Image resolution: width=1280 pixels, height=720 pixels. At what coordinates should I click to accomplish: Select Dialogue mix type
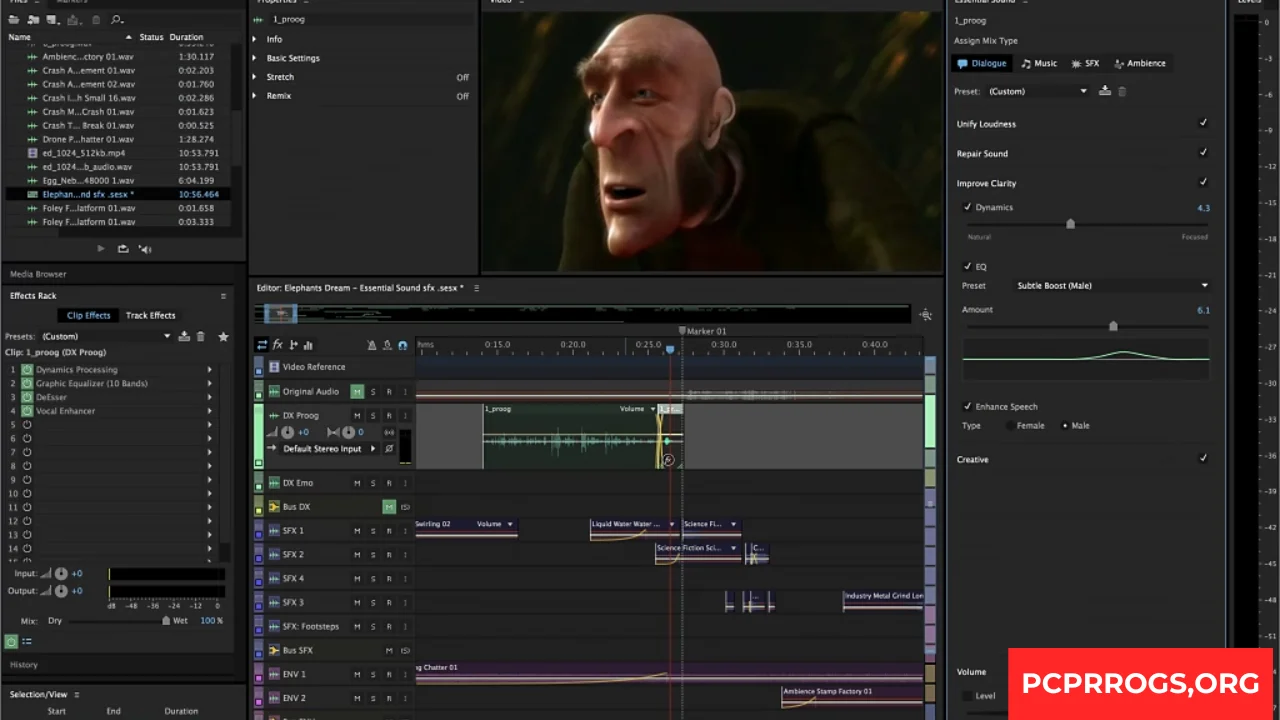coord(982,63)
